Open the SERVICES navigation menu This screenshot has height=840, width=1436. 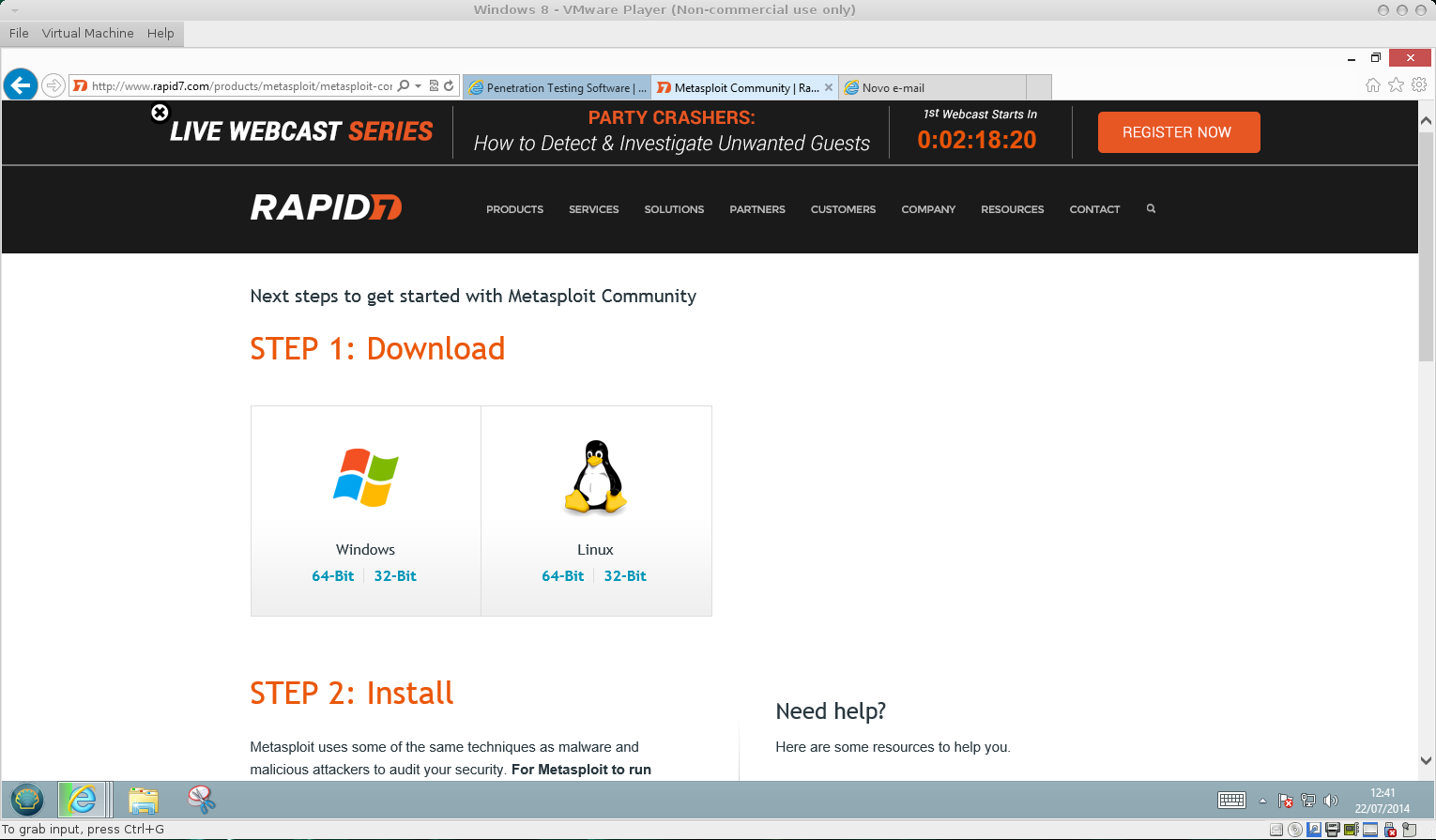coord(594,209)
